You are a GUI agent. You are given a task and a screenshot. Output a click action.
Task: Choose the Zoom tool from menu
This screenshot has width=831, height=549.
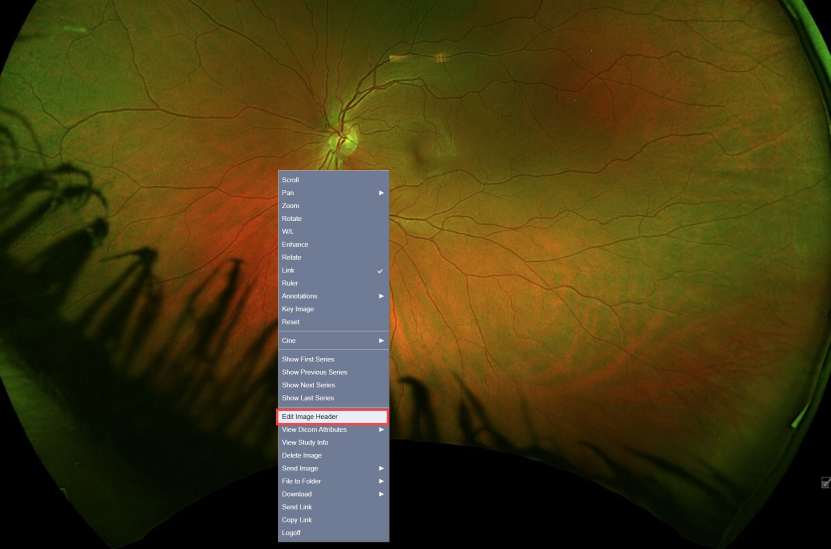(x=291, y=205)
